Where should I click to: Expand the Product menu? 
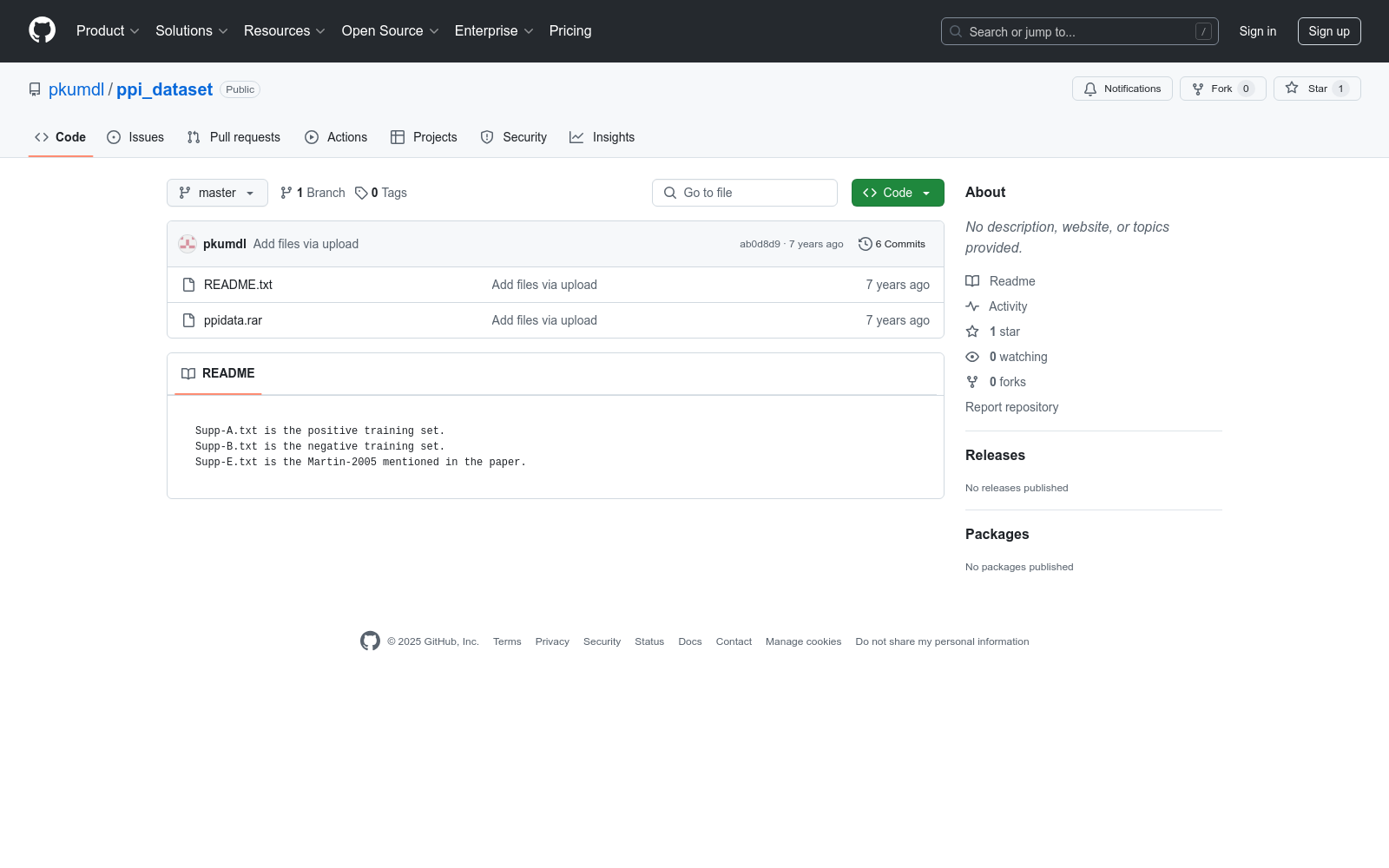pyautogui.click(x=108, y=31)
